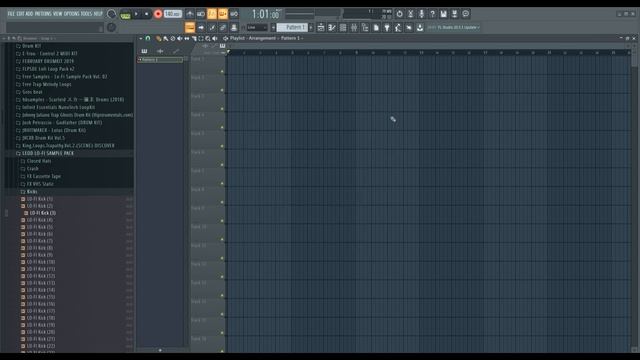Click the red Record button
The image size is (640, 360).
click(158, 14)
